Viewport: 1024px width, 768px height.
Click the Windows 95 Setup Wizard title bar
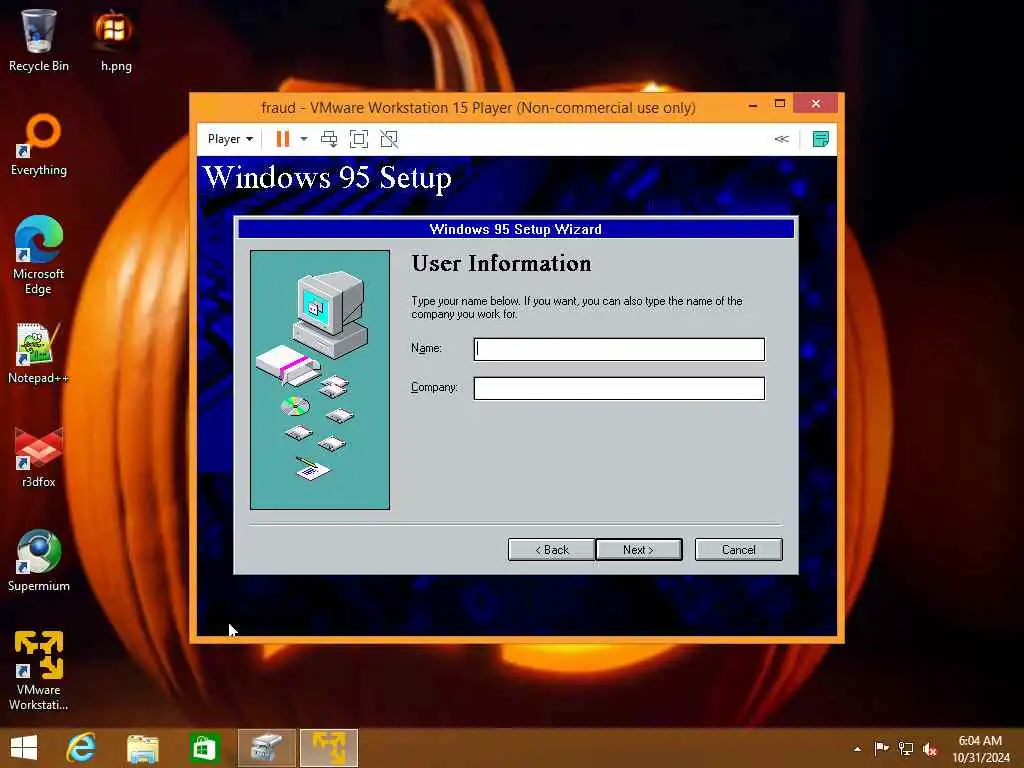pyautogui.click(x=516, y=229)
